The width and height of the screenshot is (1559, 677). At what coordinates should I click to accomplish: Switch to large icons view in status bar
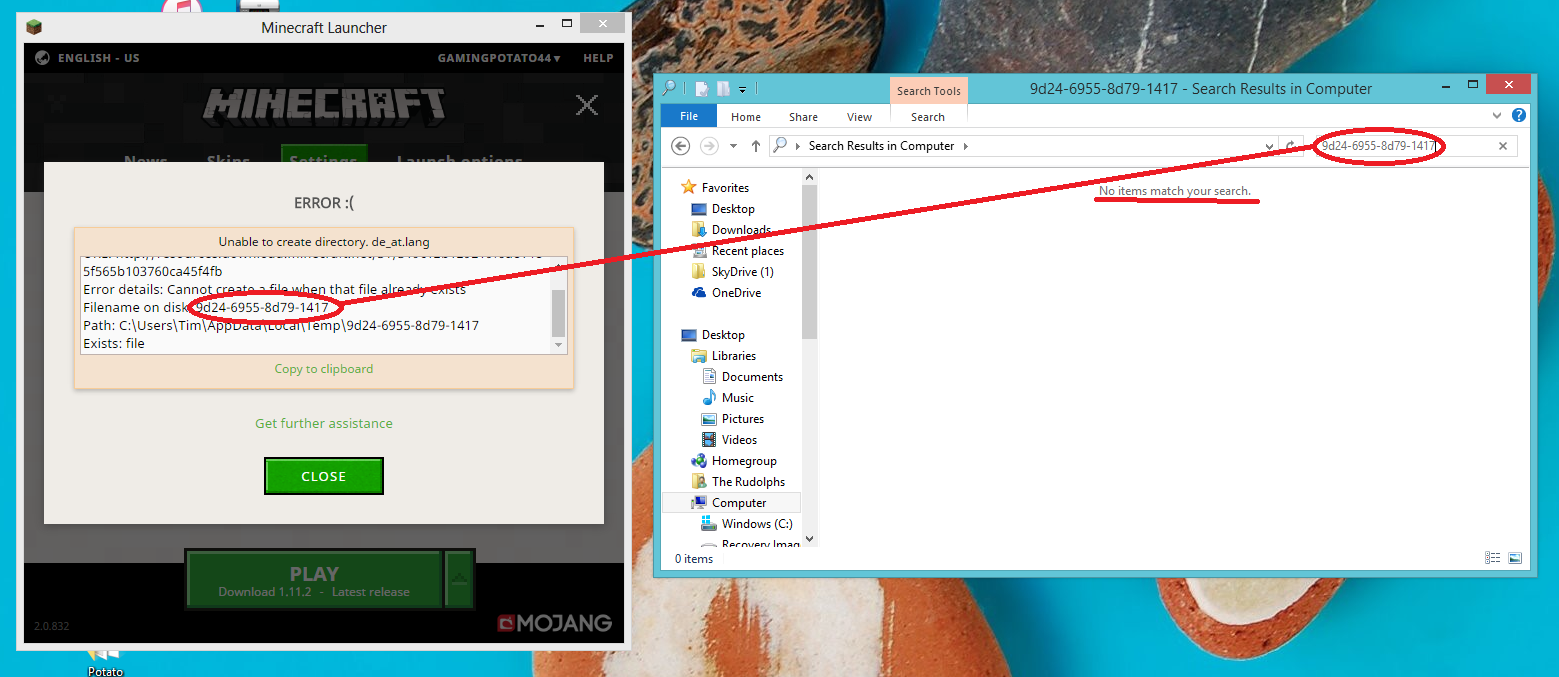(x=1515, y=558)
